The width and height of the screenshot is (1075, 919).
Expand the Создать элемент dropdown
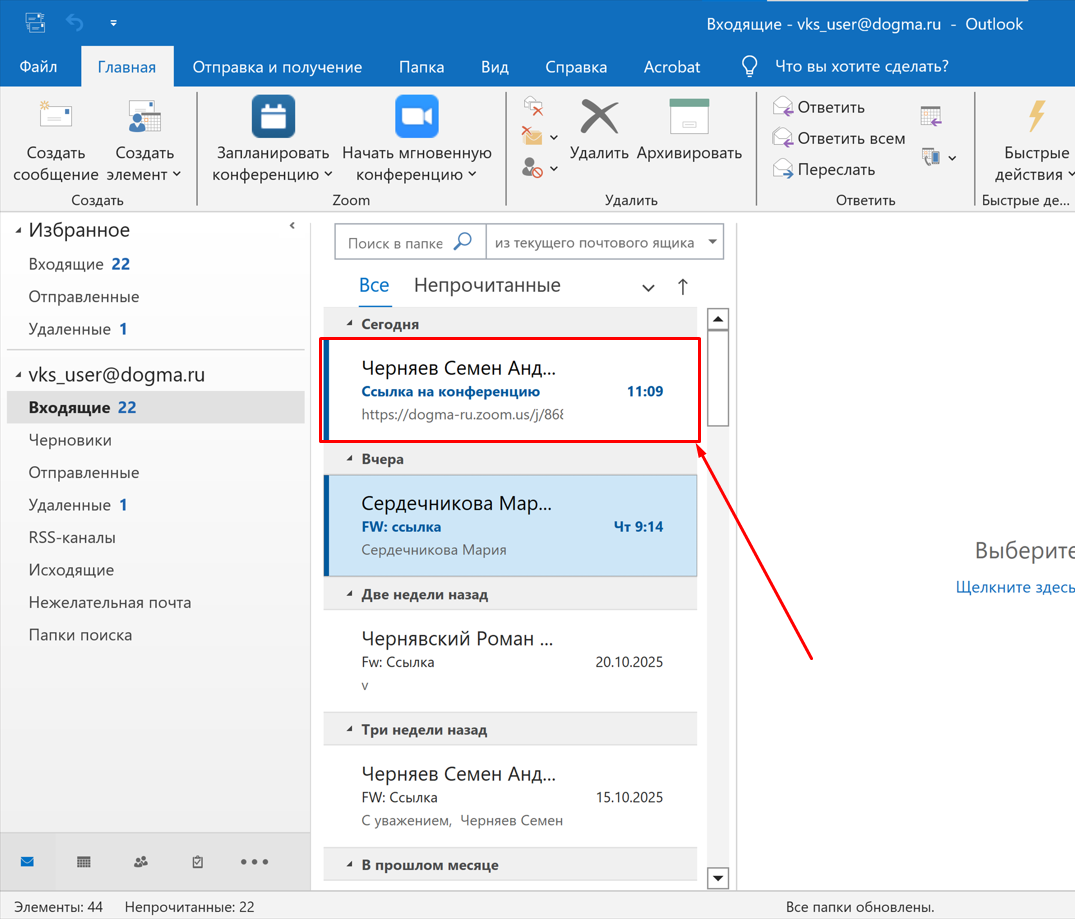pyautogui.click(x=145, y=164)
